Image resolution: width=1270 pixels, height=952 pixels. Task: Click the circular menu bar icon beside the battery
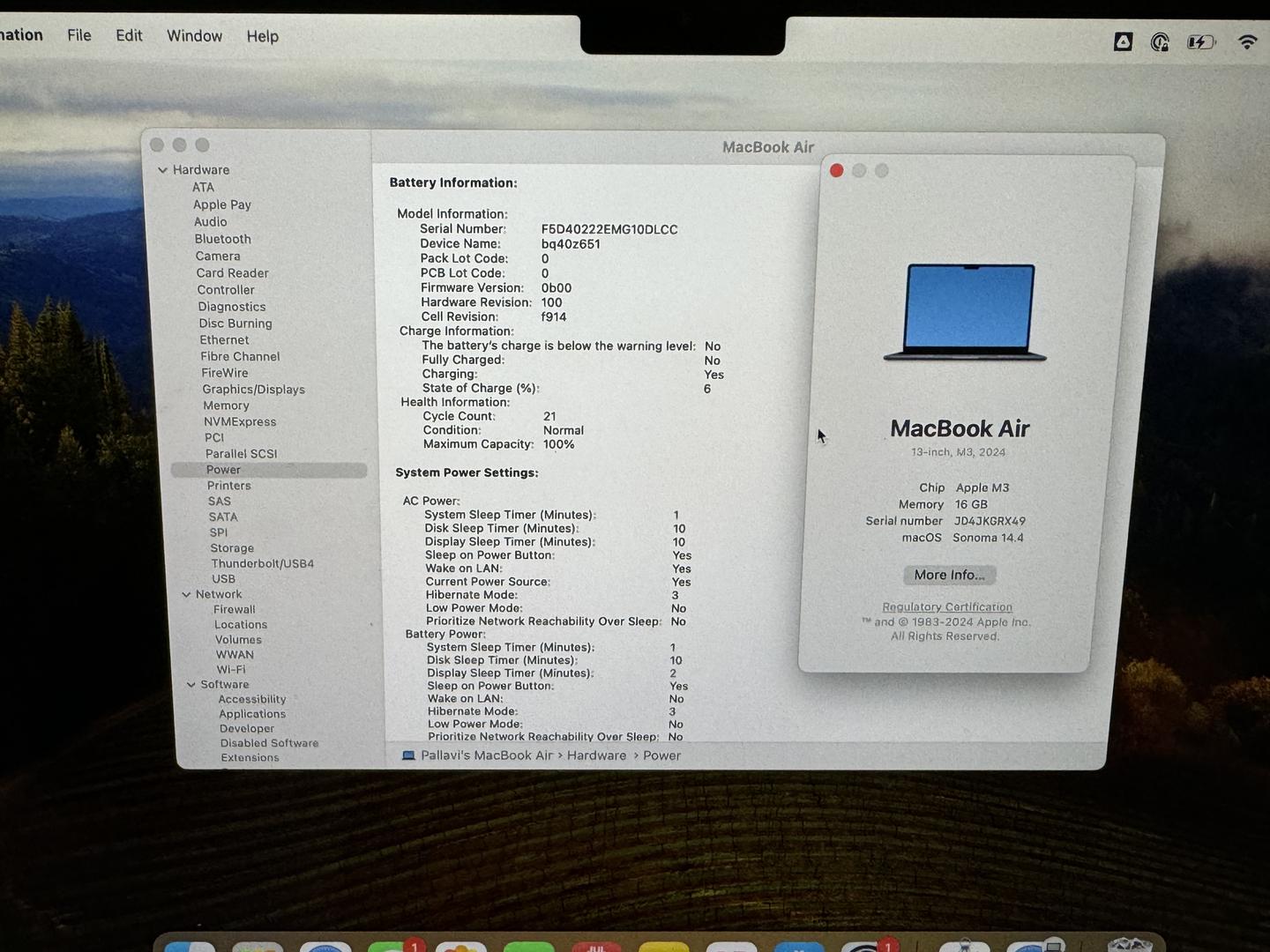(1160, 41)
